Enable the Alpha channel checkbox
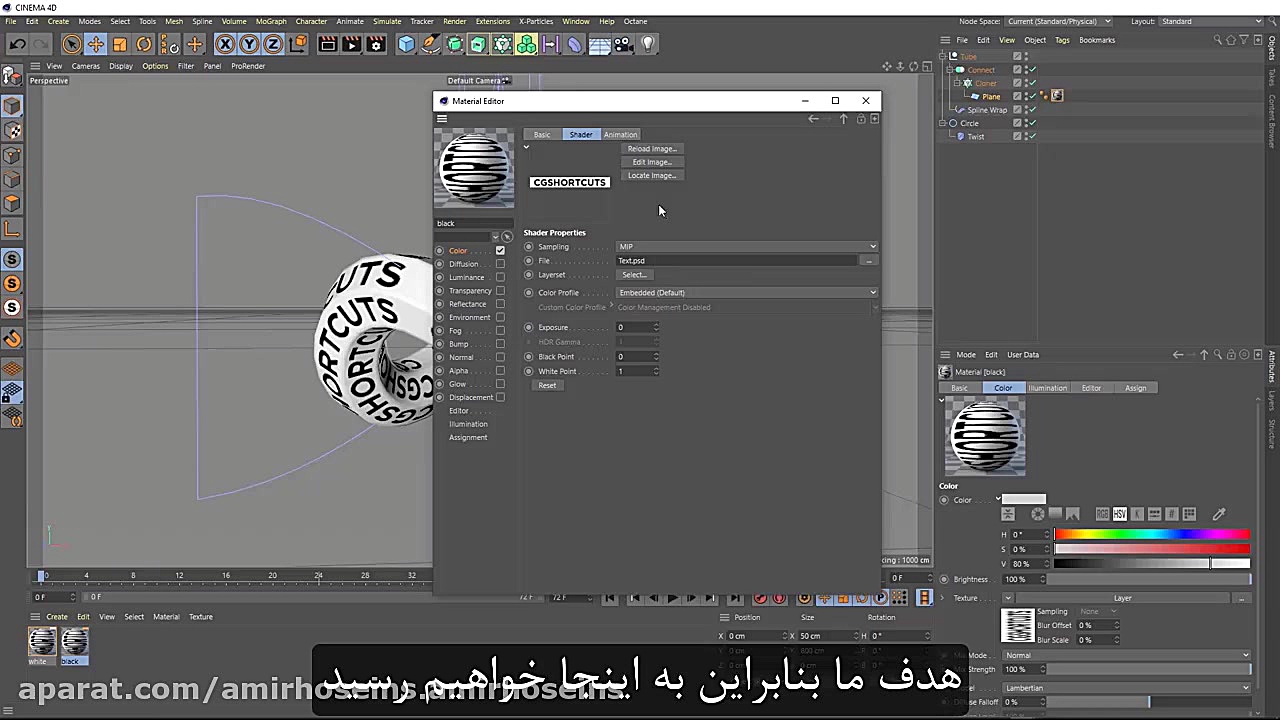This screenshot has height=720, width=1280. point(500,370)
